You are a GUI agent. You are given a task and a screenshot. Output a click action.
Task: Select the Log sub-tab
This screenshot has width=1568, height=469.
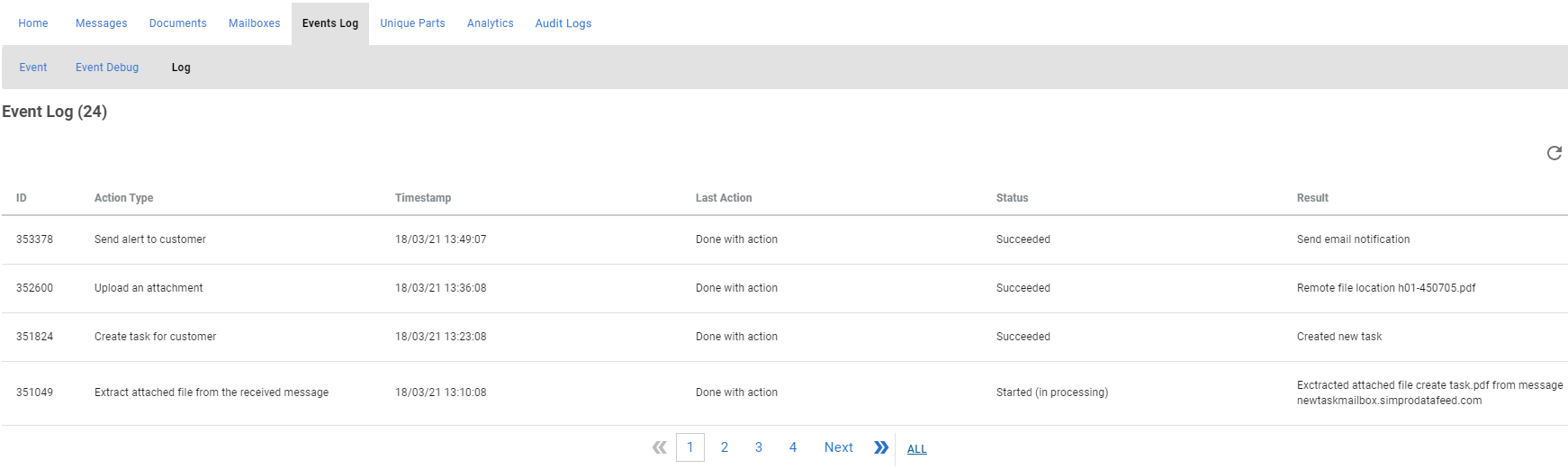[x=181, y=68]
